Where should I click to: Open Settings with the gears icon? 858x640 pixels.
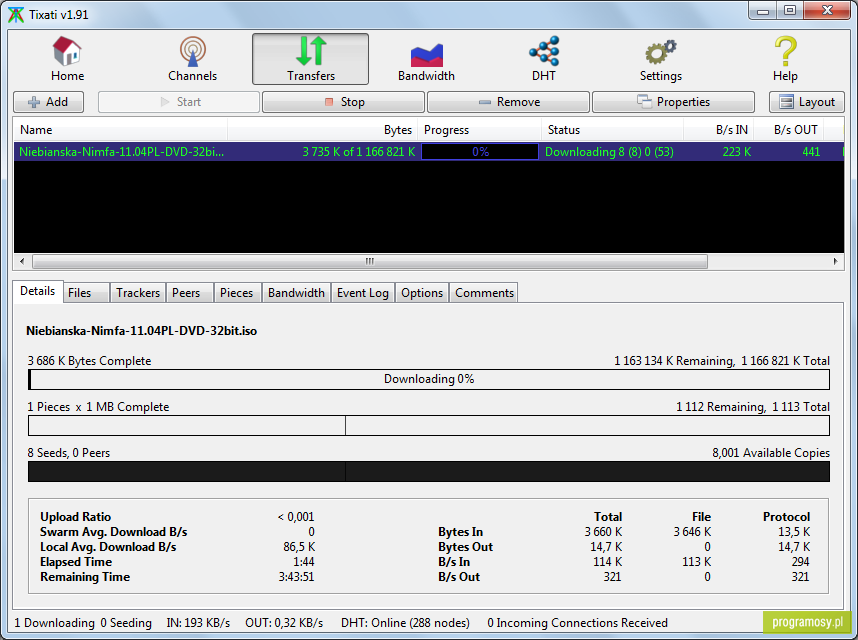point(660,59)
